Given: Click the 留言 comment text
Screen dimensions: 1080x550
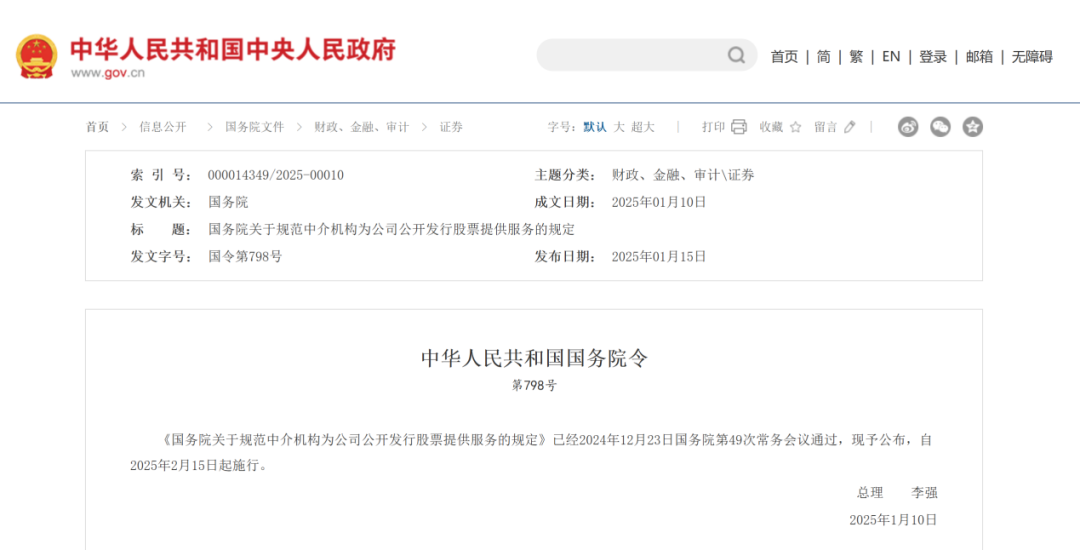Looking at the screenshot, I should point(825,127).
